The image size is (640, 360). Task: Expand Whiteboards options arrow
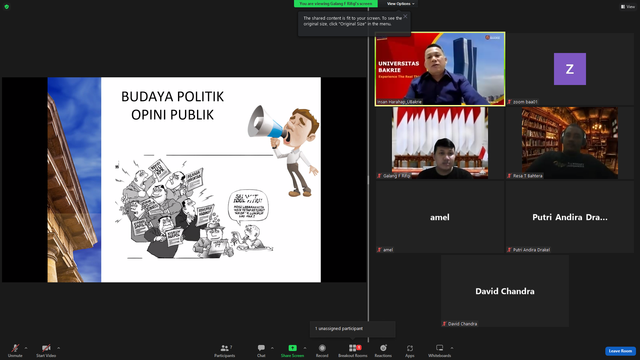(452, 348)
